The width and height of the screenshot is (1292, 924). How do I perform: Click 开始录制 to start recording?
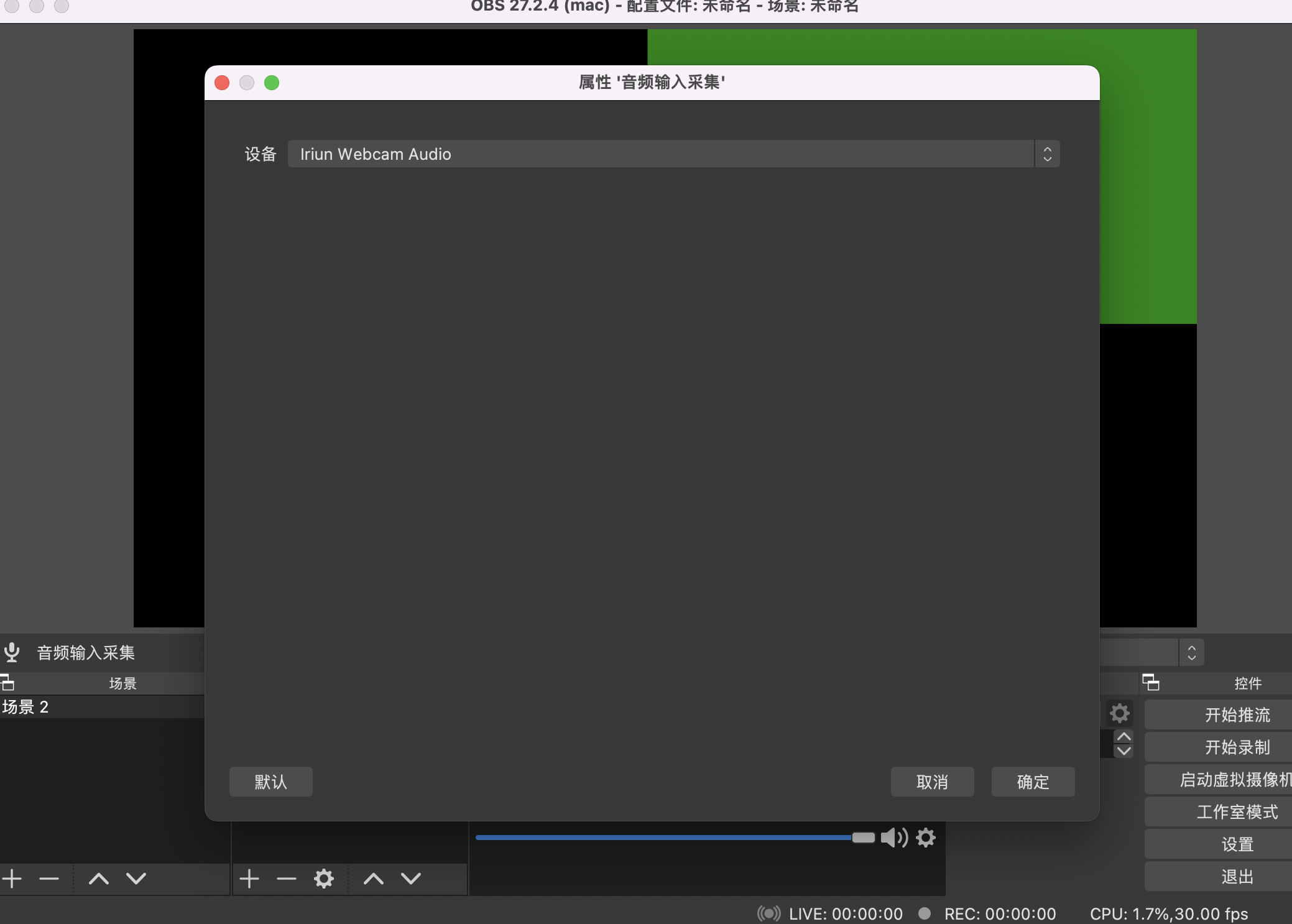tap(1237, 747)
